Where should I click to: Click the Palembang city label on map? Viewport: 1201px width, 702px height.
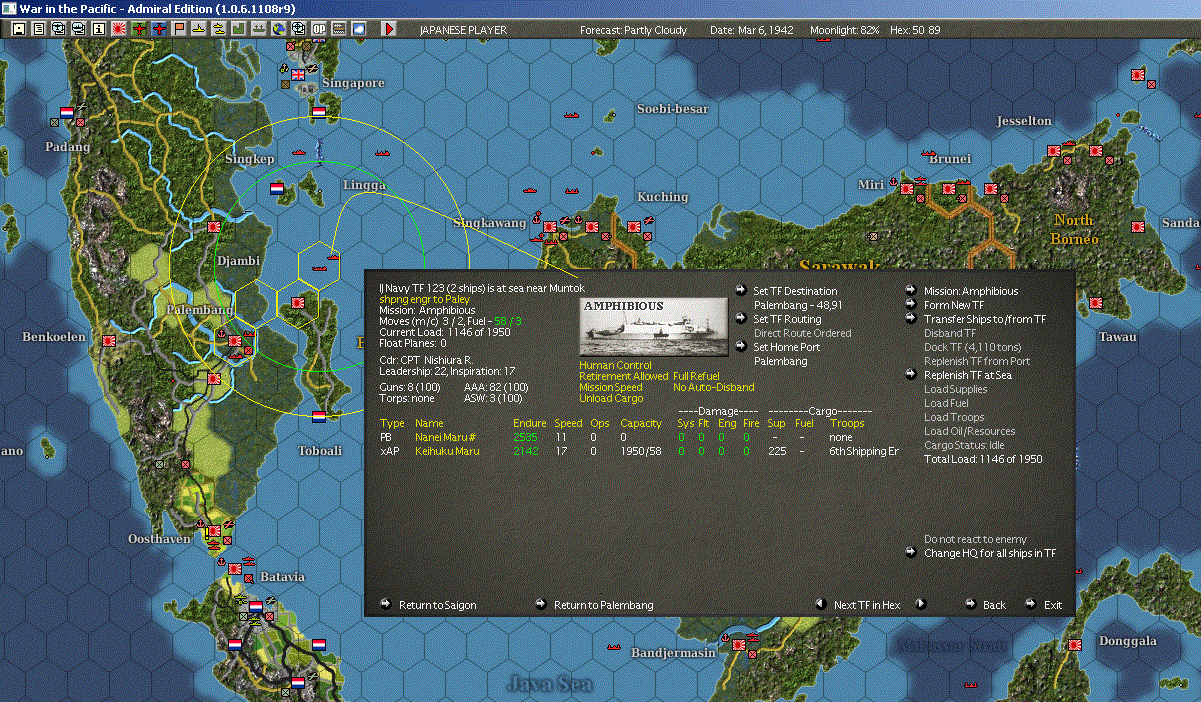click(198, 309)
